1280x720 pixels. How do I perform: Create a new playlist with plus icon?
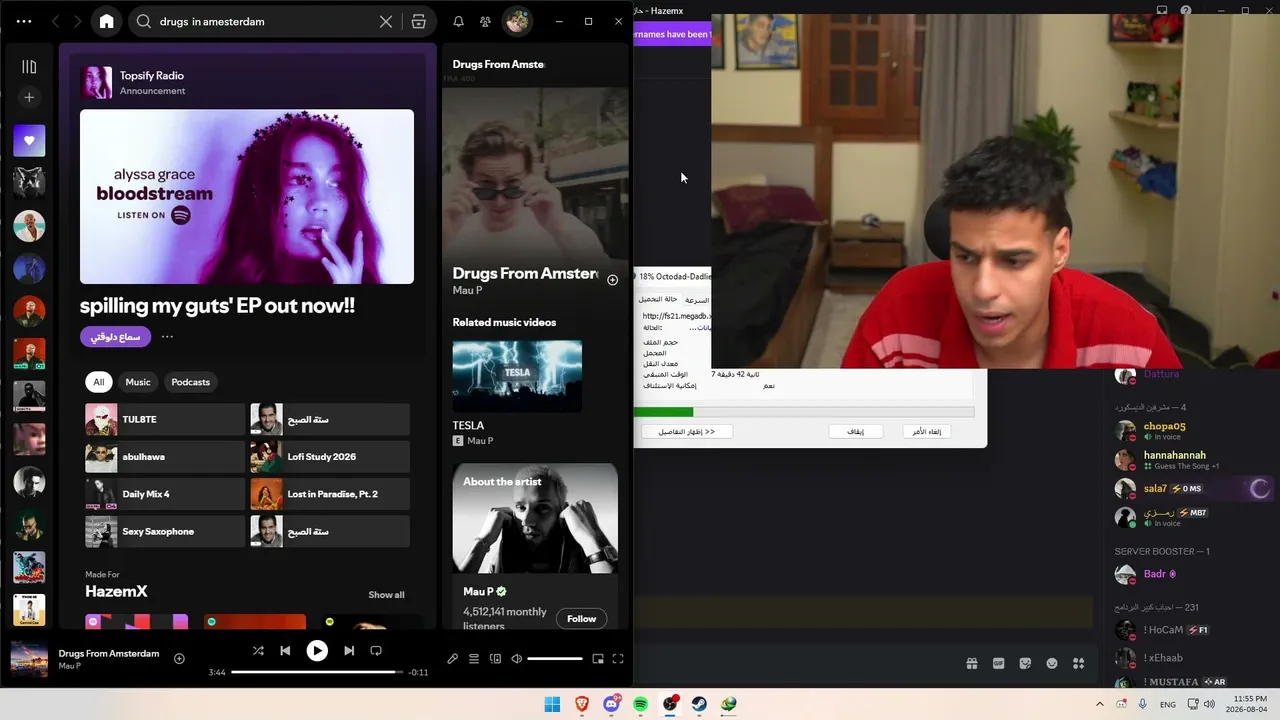point(29,97)
